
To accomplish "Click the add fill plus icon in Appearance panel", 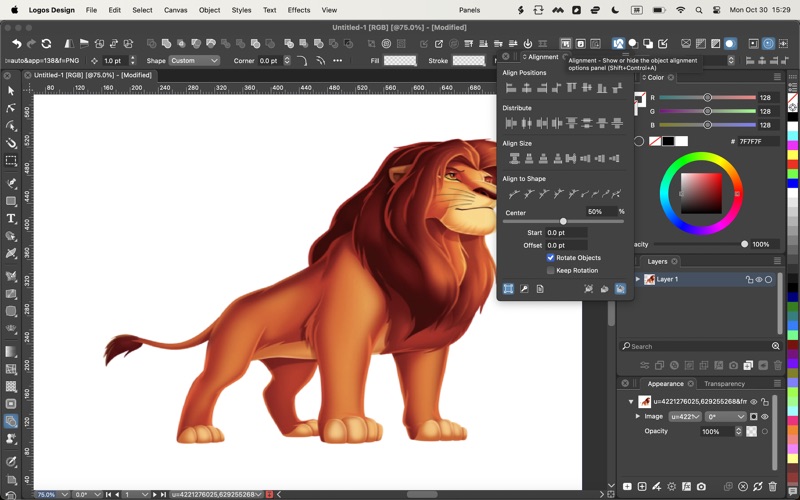I will [627, 487].
